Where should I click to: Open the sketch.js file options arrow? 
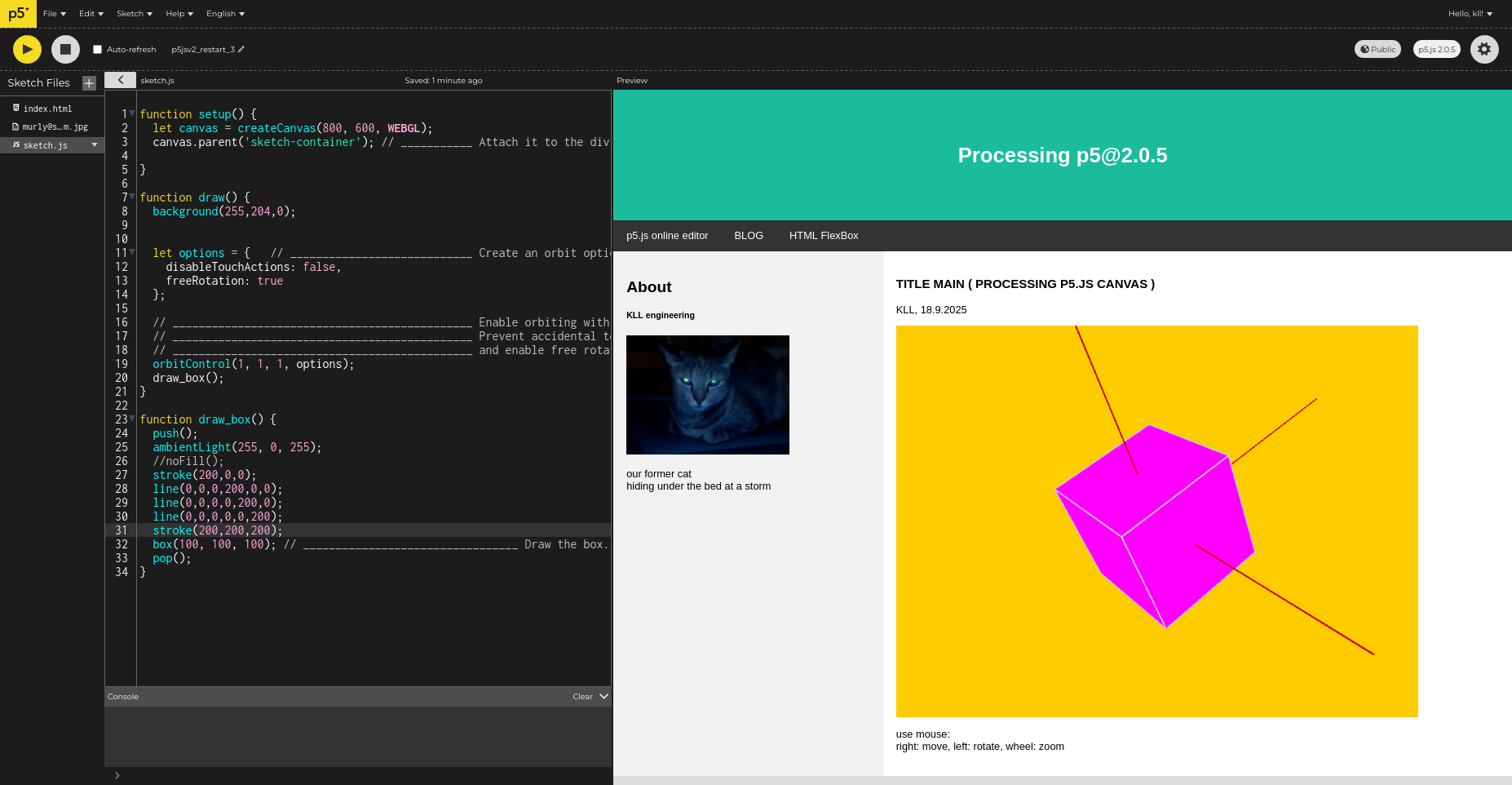point(95,145)
